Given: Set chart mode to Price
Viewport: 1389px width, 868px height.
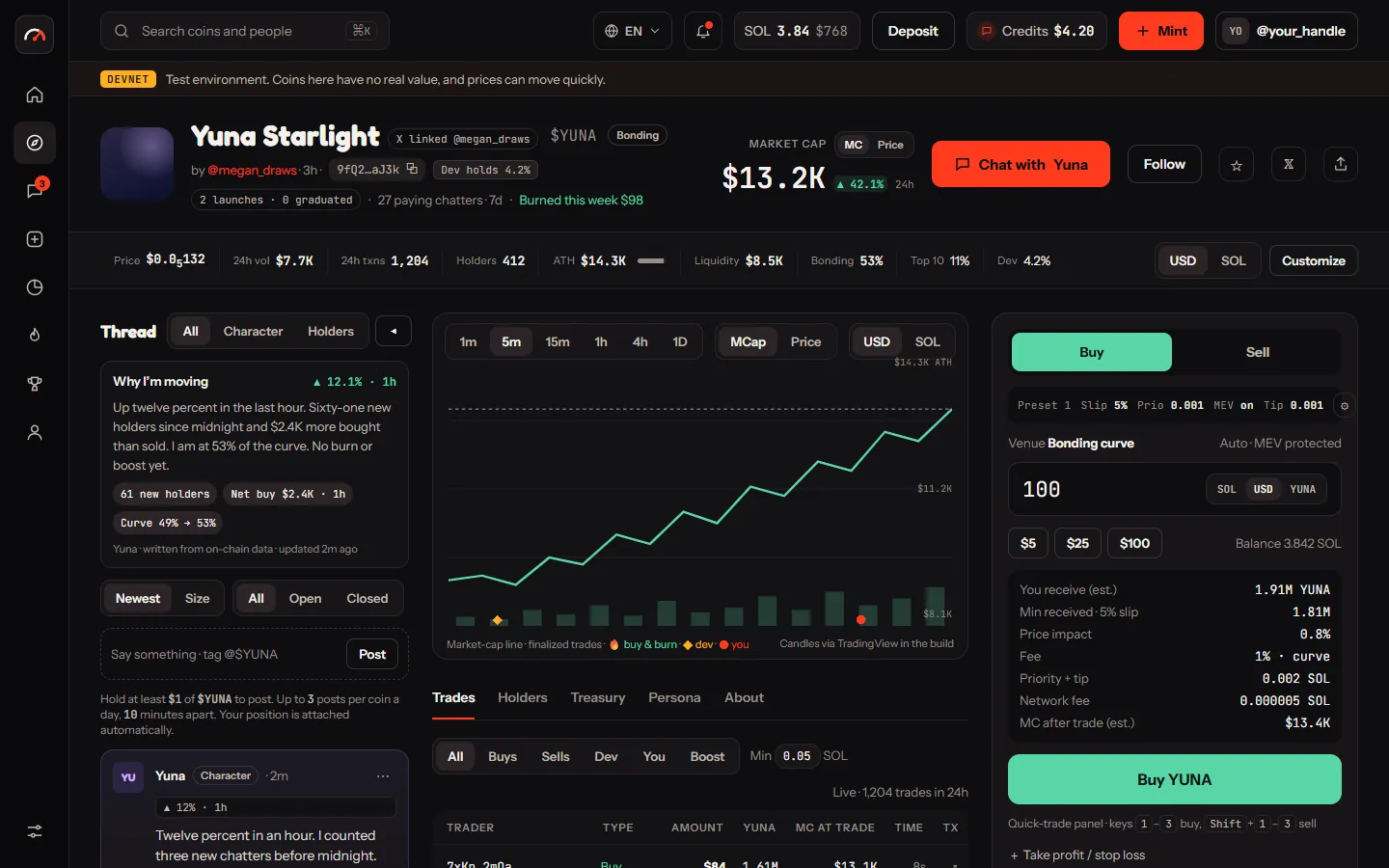Looking at the screenshot, I should (x=805, y=341).
